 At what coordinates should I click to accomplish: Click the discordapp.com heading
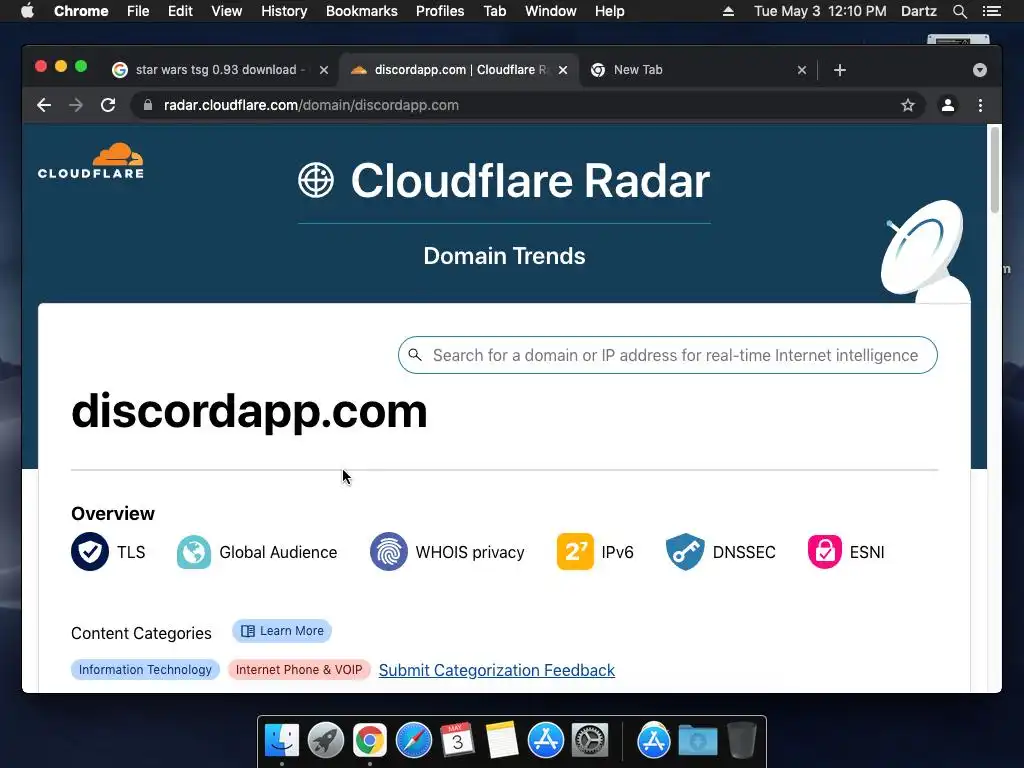click(249, 411)
